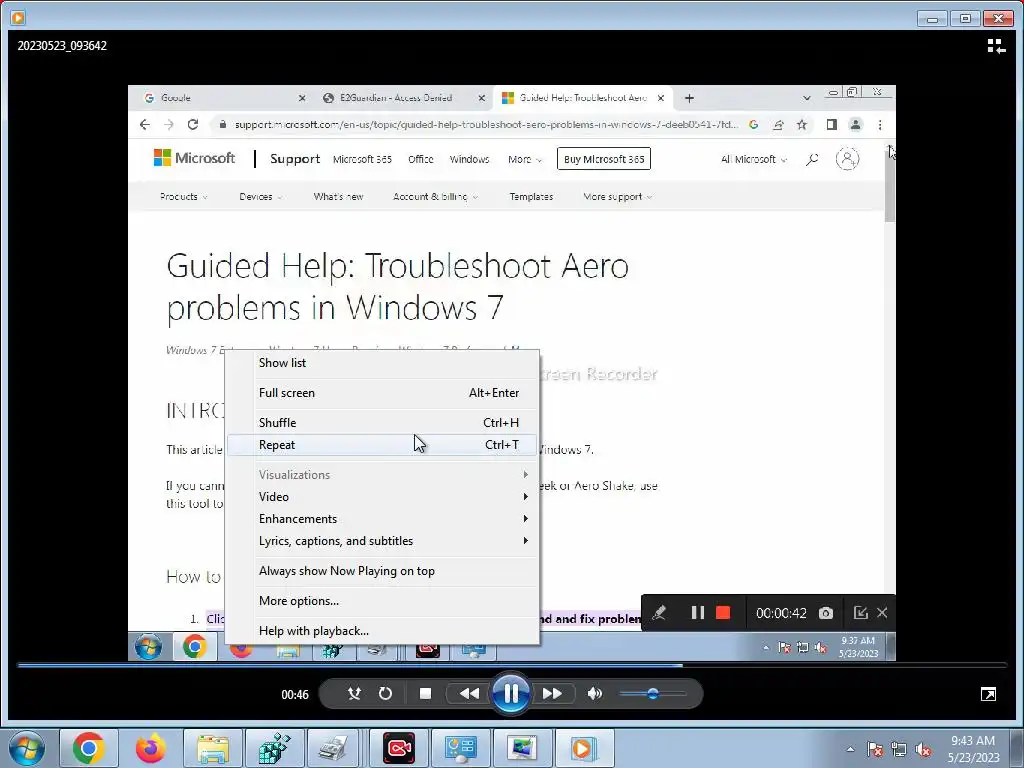Open the screen recorder app on taskbar

[x=398, y=748]
